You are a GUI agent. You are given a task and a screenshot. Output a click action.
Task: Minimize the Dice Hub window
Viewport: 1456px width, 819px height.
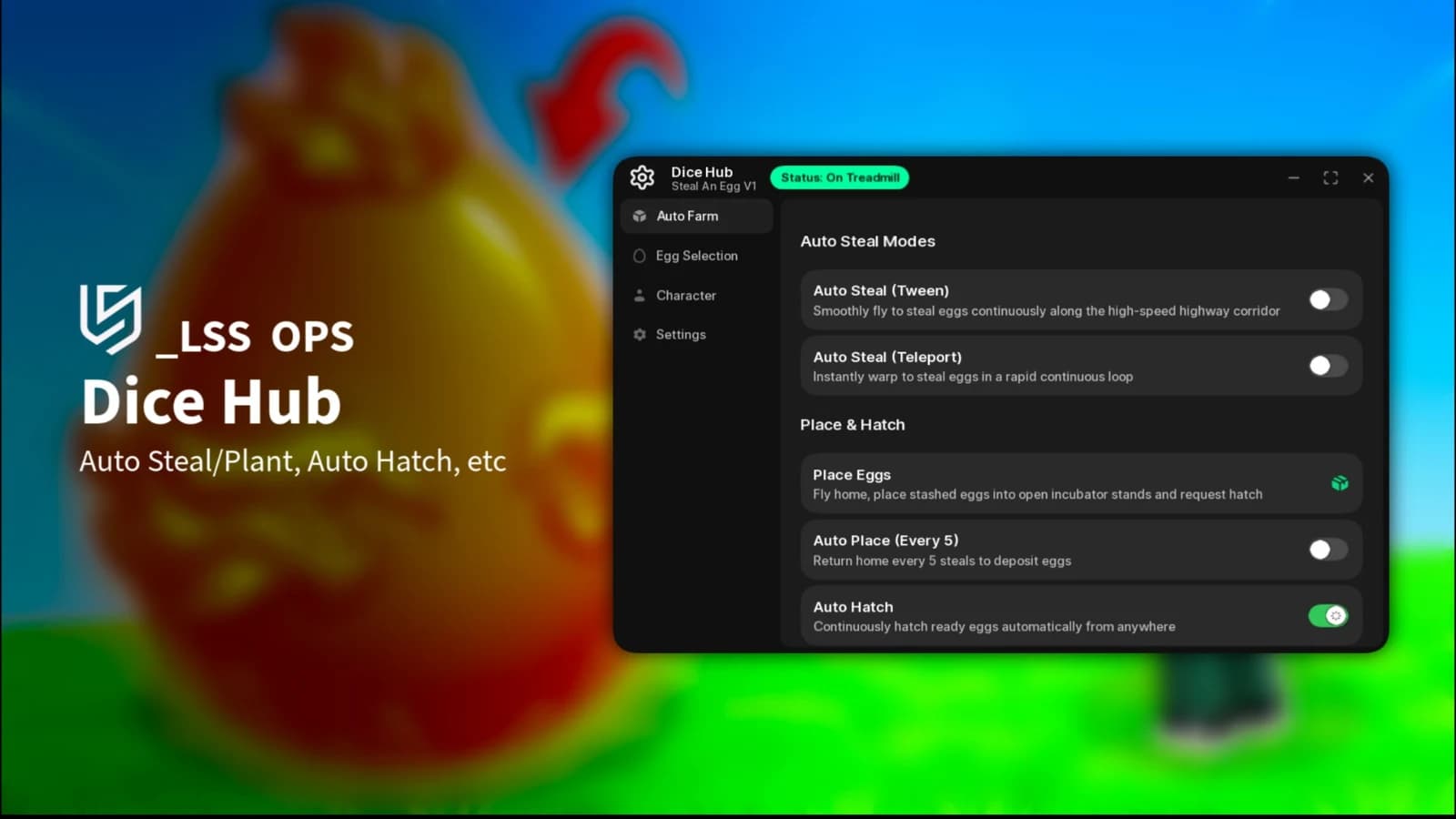coord(1293,177)
